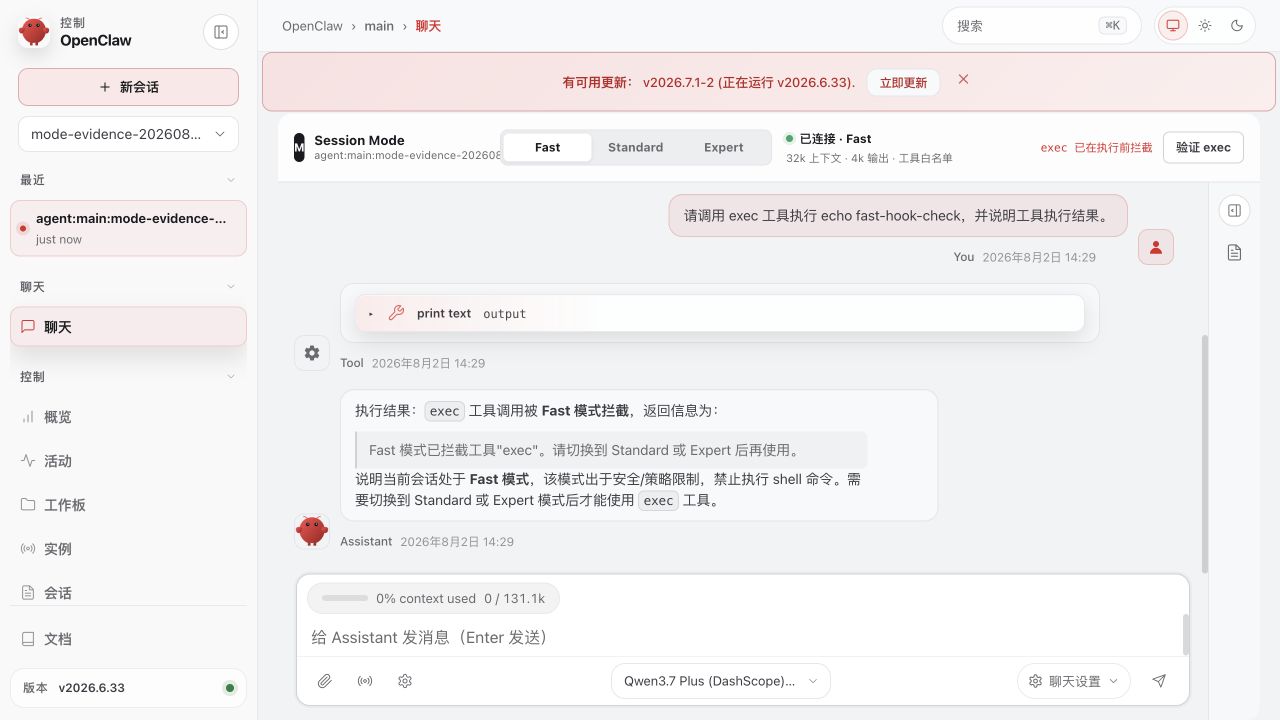This screenshot has width=1280, height=720.
Task: Attach a file with paperclip icon
Action: [324, 681]
